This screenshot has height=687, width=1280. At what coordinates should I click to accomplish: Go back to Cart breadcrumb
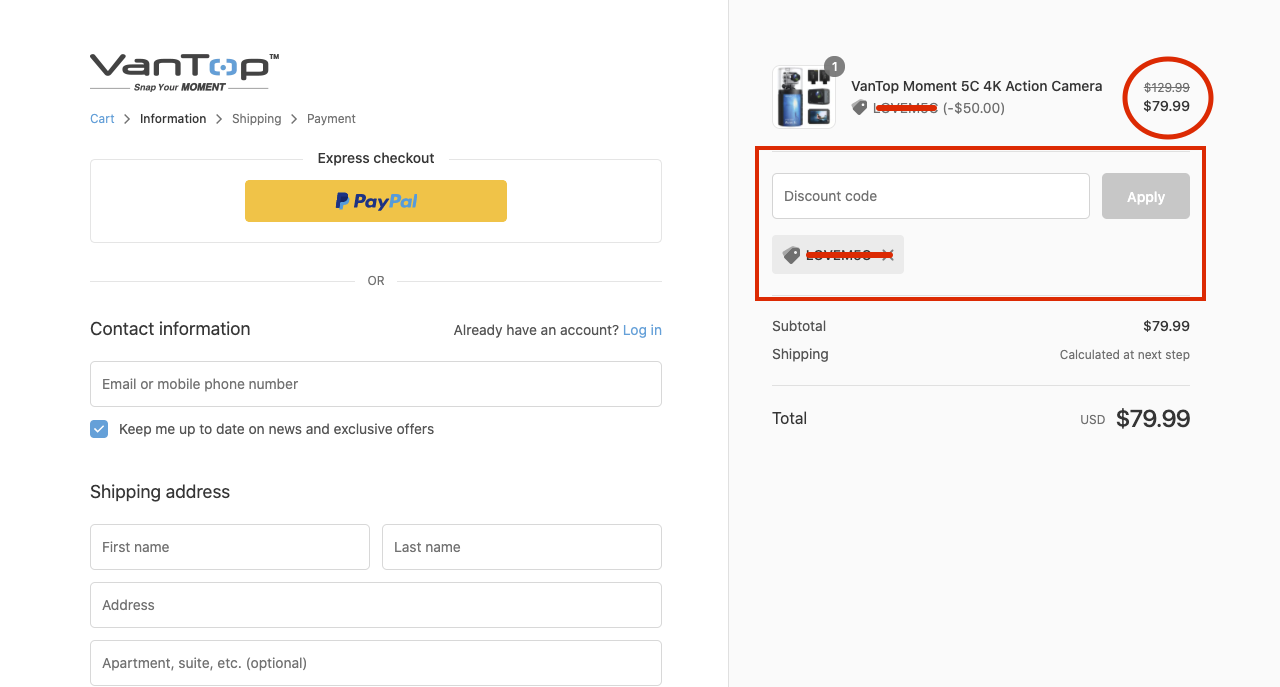(102, 119)
